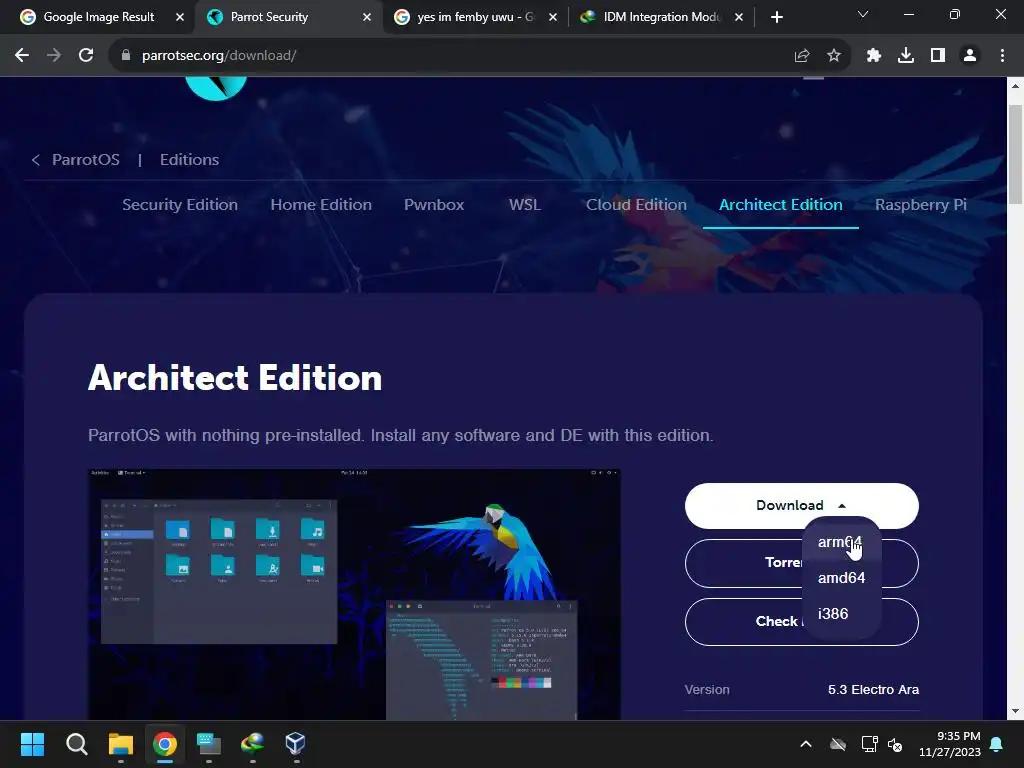Select the Raspberry Pi tab
Viewport: 1024px width, 768px height.
coord(920,204)
